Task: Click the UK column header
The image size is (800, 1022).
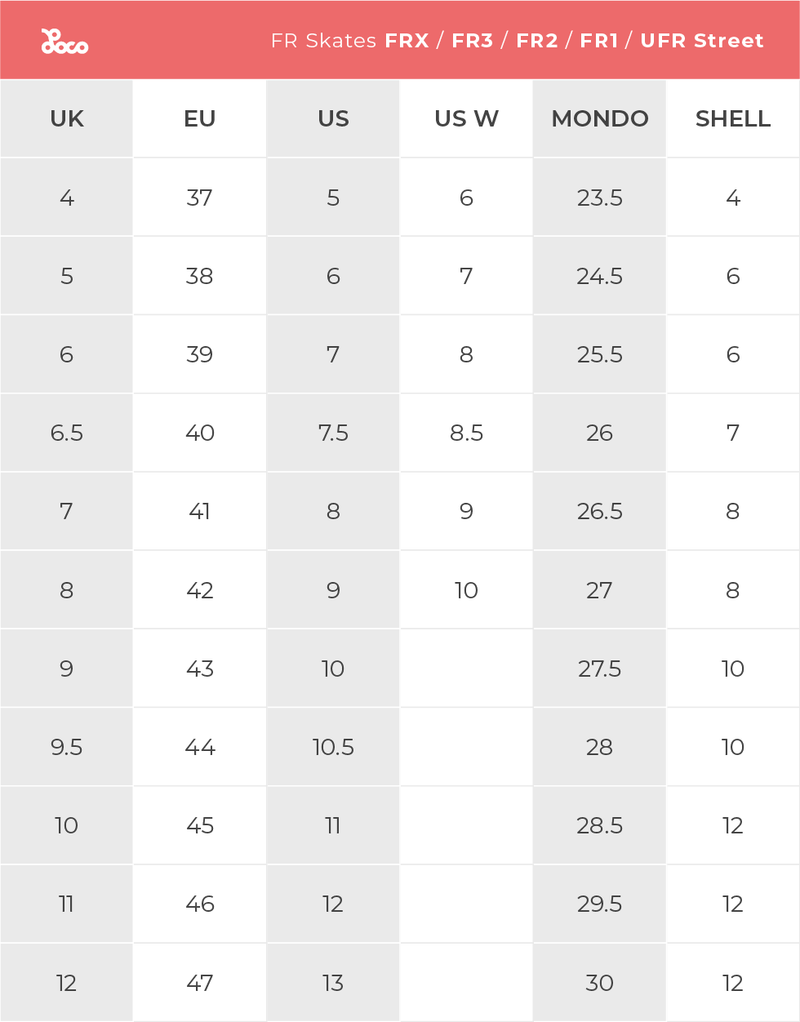Action: tap(66, 119)
